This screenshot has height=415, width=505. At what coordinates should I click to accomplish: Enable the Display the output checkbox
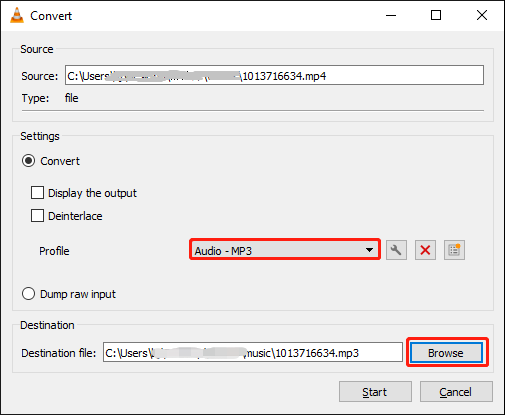click(x=37, y=193)
